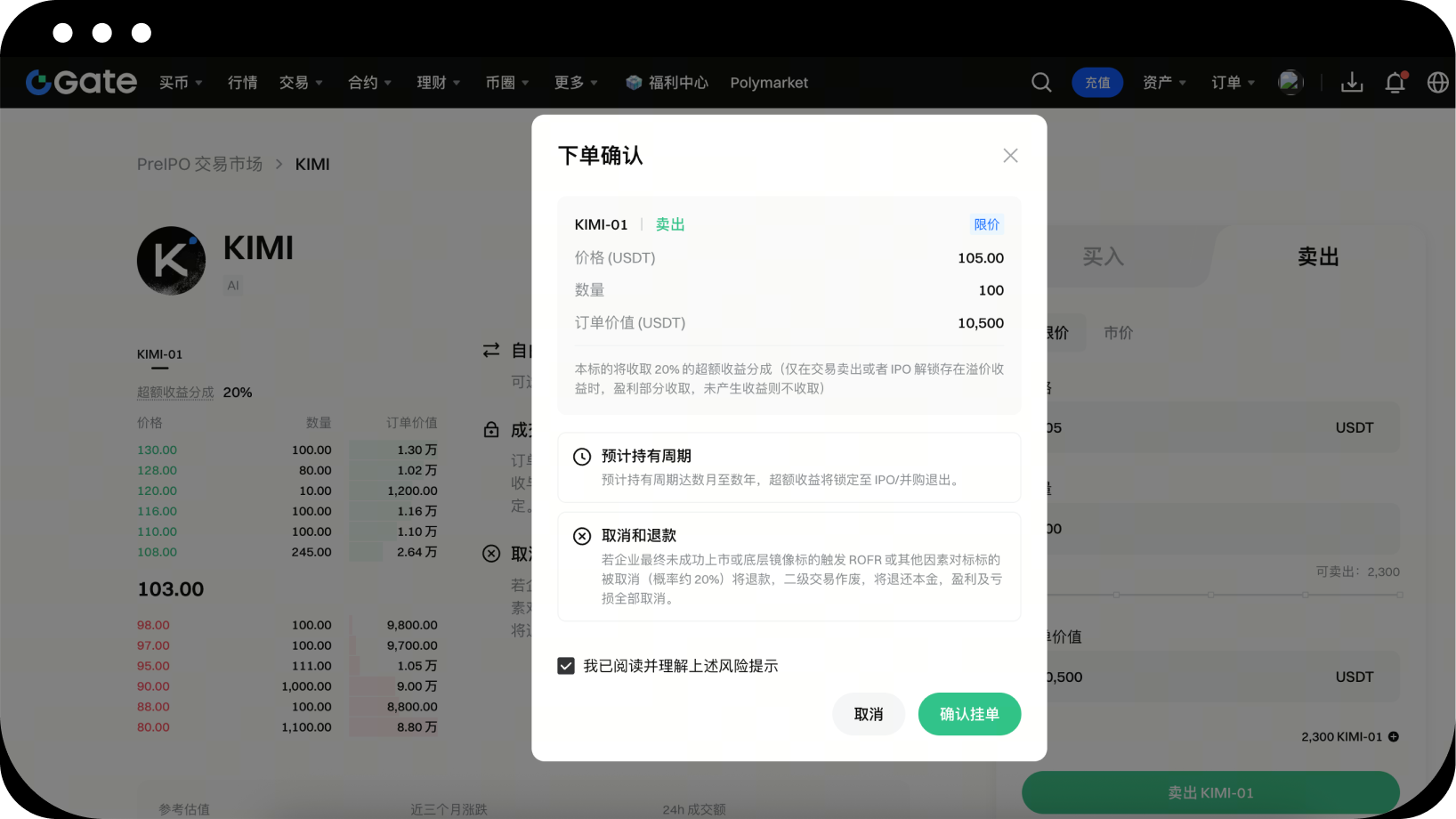
Task: Click the sell amount percentage slider
Action: tap(1222, 595)
